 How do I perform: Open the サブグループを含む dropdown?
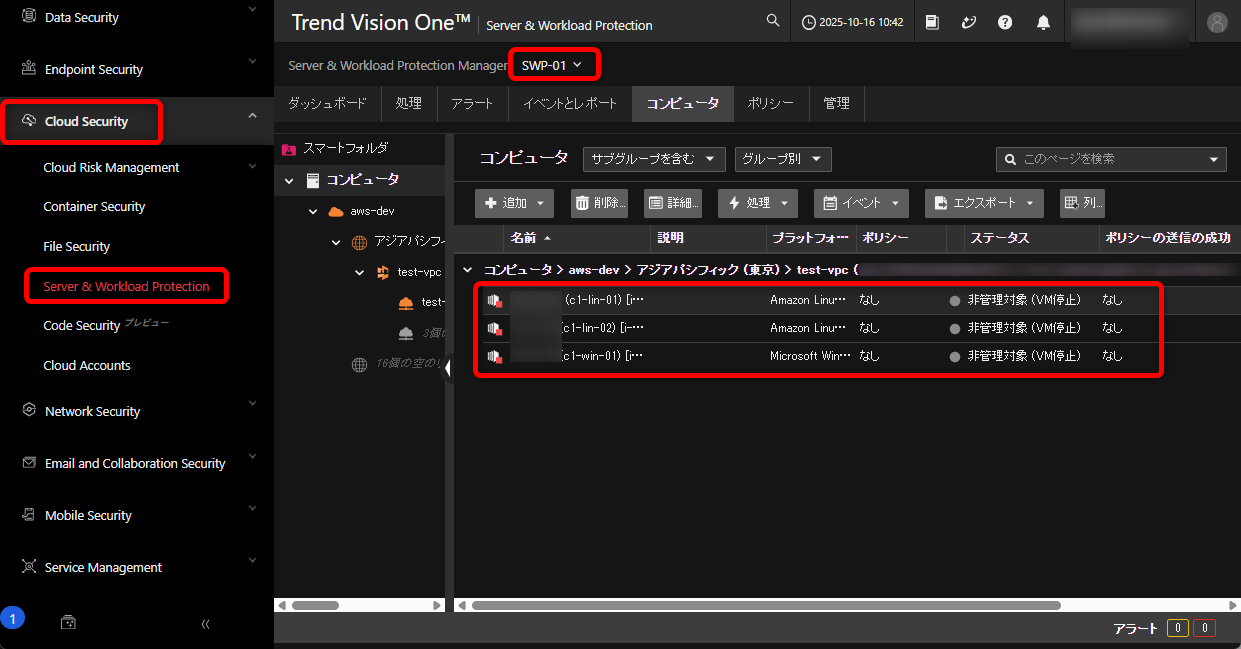[x=654, y=159]
